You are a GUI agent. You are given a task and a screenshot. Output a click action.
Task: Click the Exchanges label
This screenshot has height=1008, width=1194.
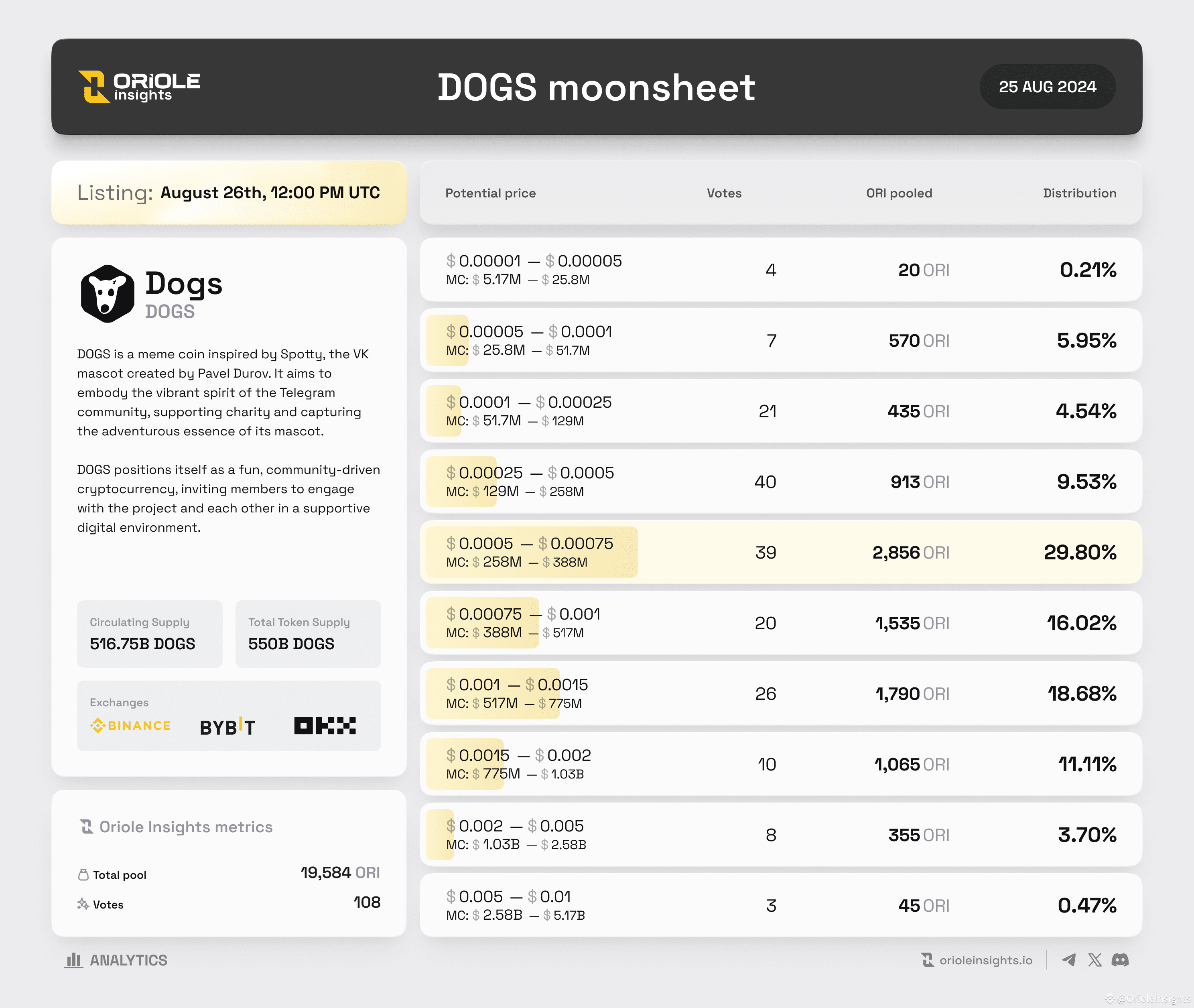(x=119, y=702)
